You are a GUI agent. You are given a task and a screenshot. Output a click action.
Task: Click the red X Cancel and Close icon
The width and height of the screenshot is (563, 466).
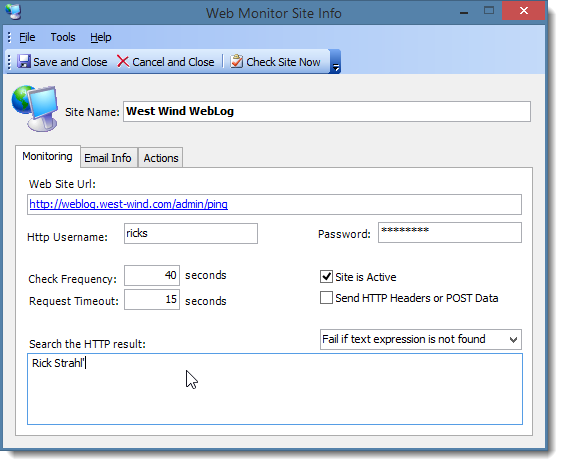(123, 61)
